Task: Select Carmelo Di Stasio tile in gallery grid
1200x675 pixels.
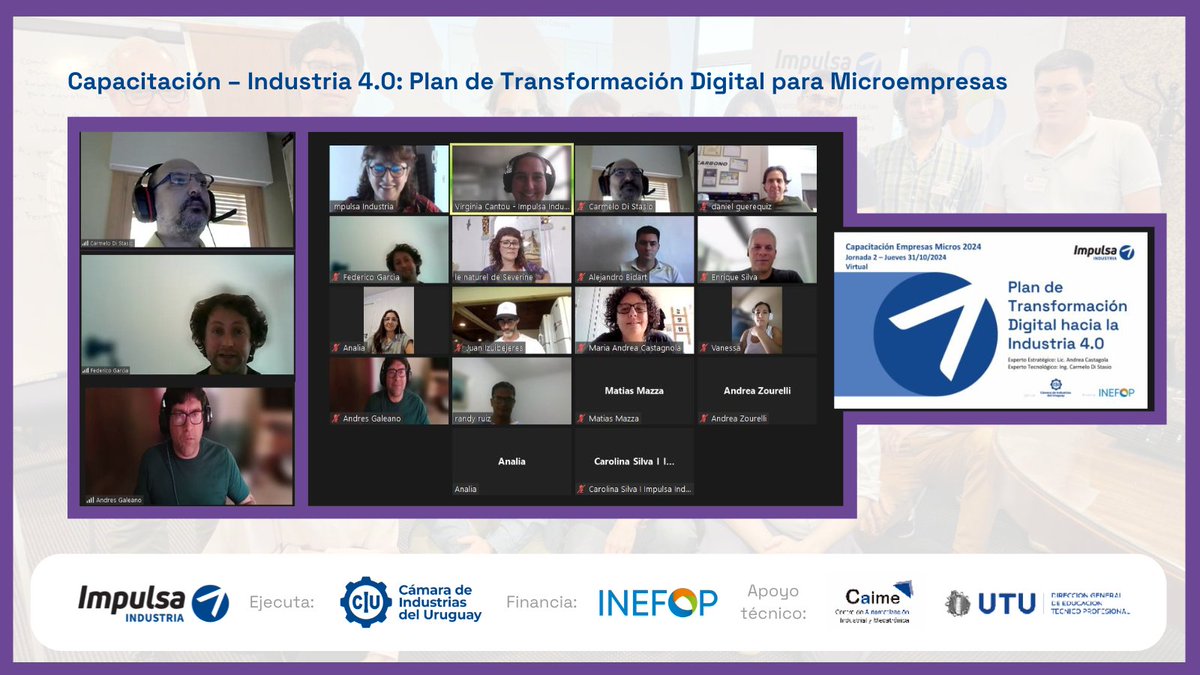Action: [634, 179]
